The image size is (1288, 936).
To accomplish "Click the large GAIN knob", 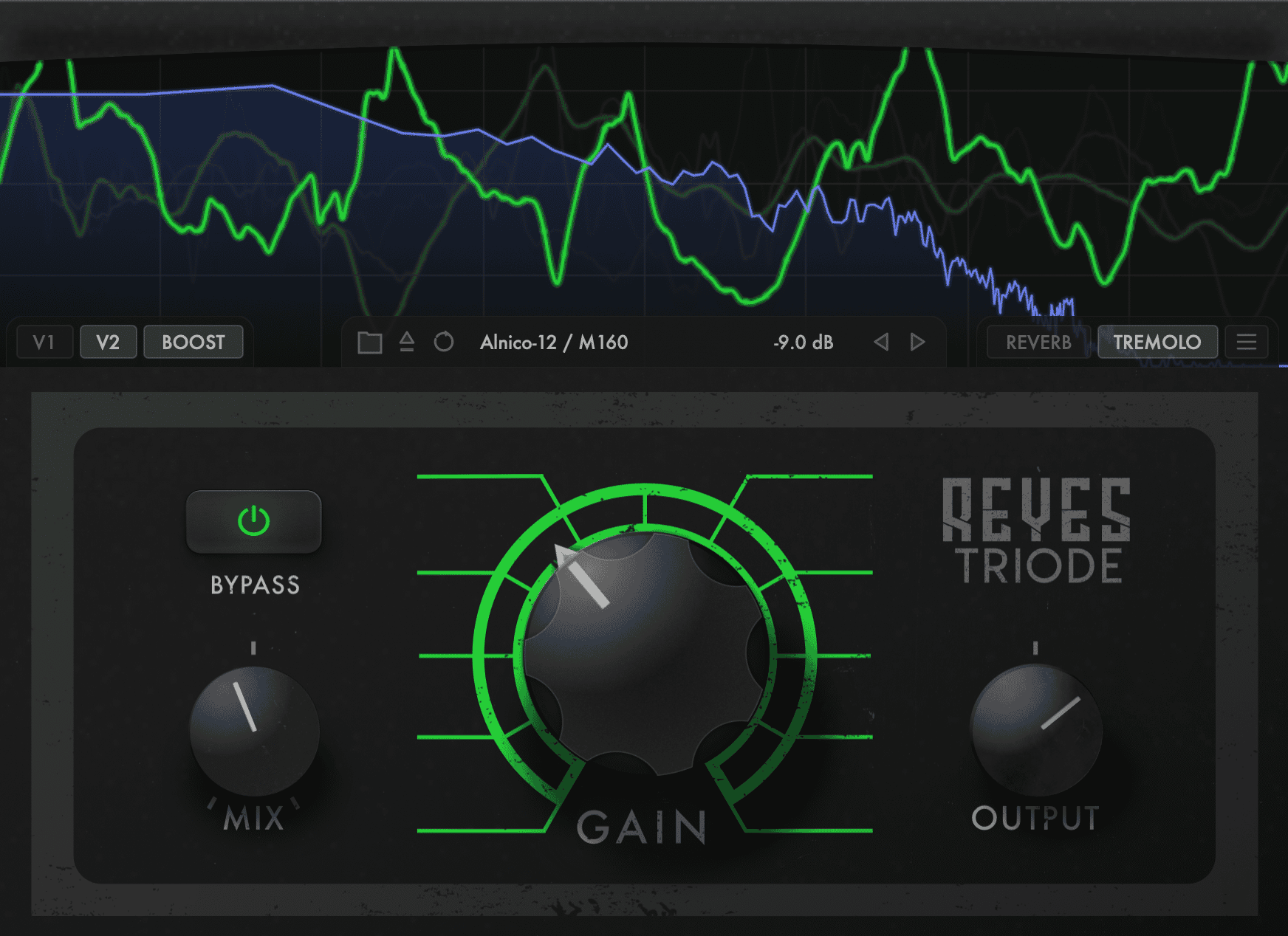I will point(645,653).
